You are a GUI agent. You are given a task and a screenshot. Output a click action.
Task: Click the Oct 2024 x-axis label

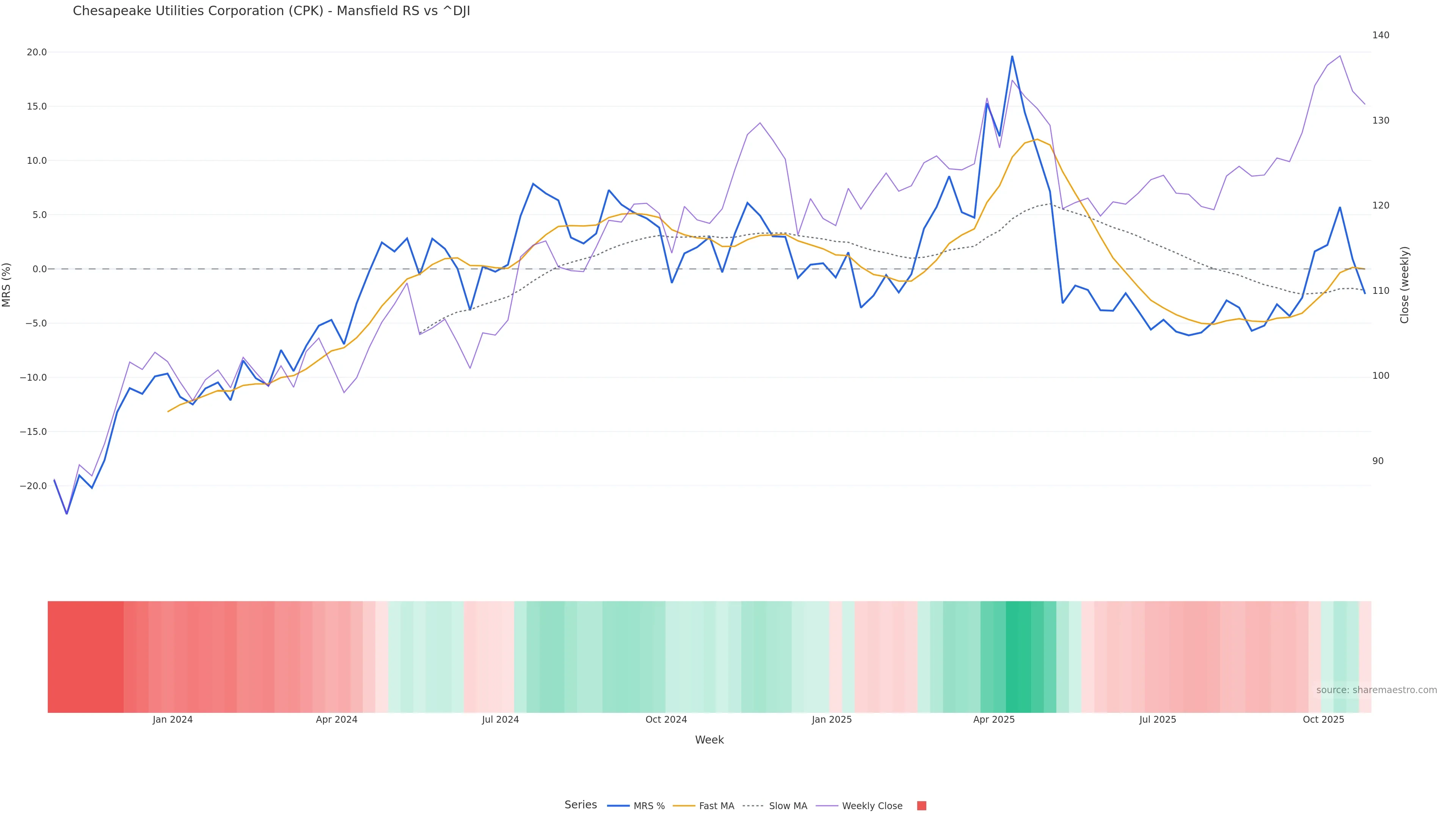(x=666, y=720)
